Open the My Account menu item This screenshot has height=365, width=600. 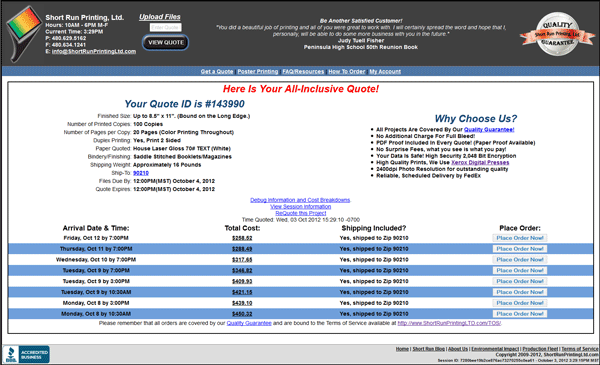pos(385,72)
